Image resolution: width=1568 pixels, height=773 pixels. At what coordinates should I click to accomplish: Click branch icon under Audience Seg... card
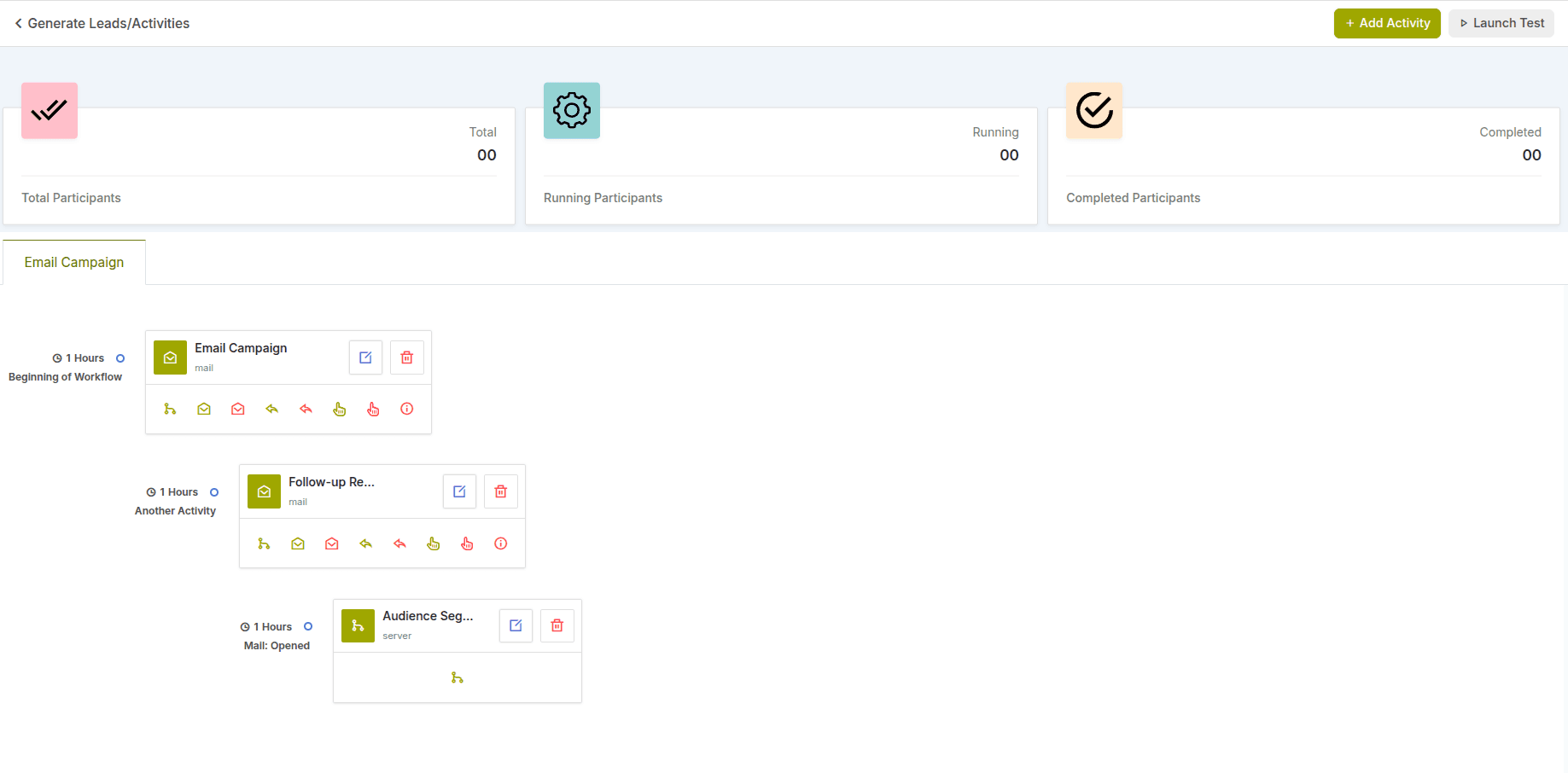pos(458,677)
